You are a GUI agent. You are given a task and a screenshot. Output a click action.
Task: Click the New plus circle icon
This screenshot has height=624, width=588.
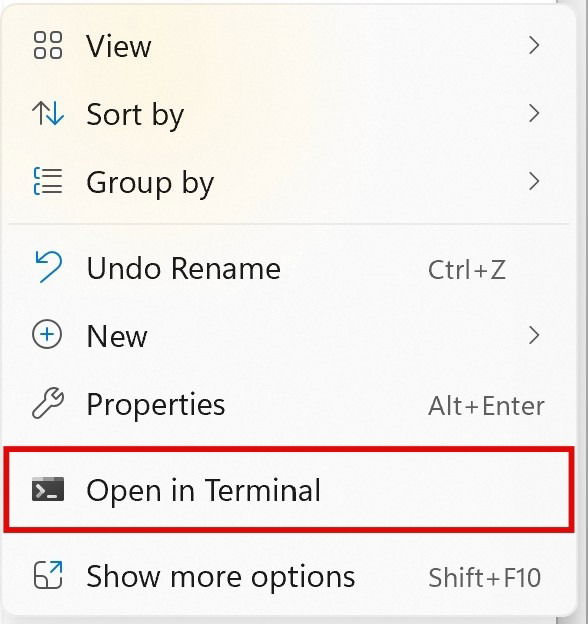click(x=47, y=335)
